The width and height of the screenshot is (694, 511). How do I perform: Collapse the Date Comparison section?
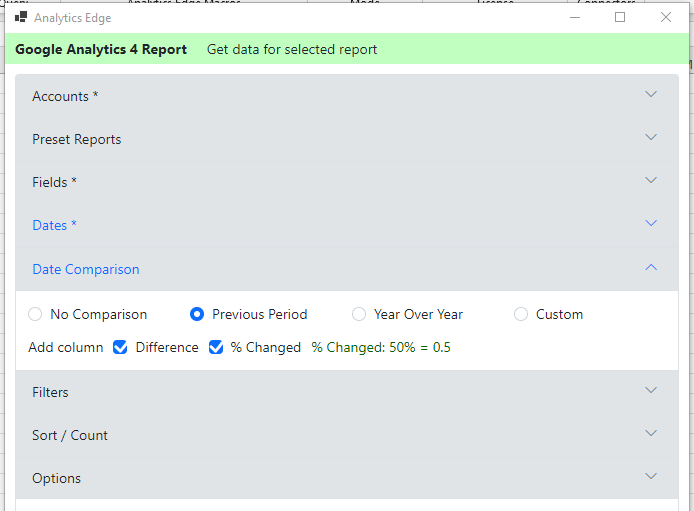(347, 269)
